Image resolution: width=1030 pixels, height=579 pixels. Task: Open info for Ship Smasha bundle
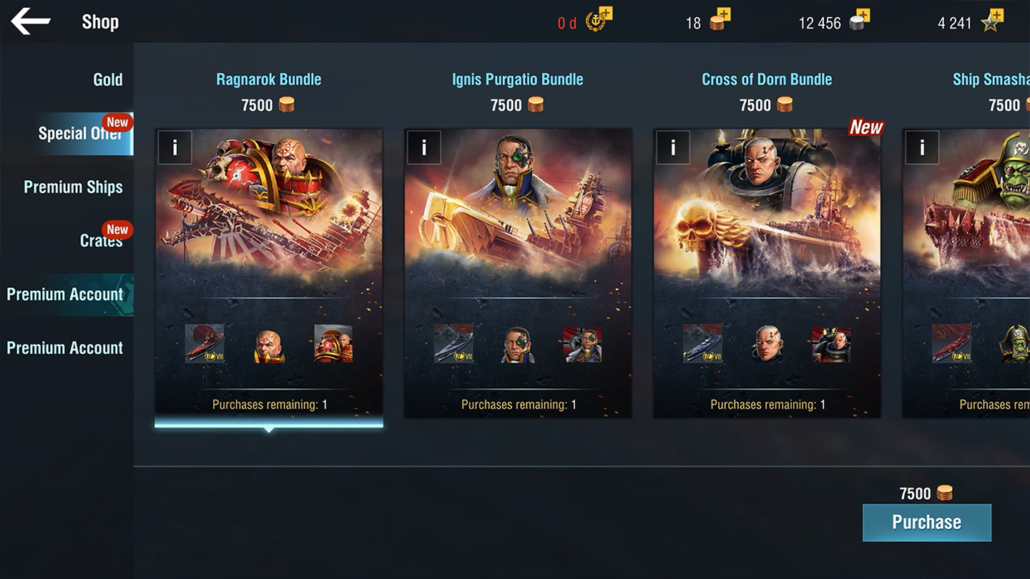[x=922, y=147]
